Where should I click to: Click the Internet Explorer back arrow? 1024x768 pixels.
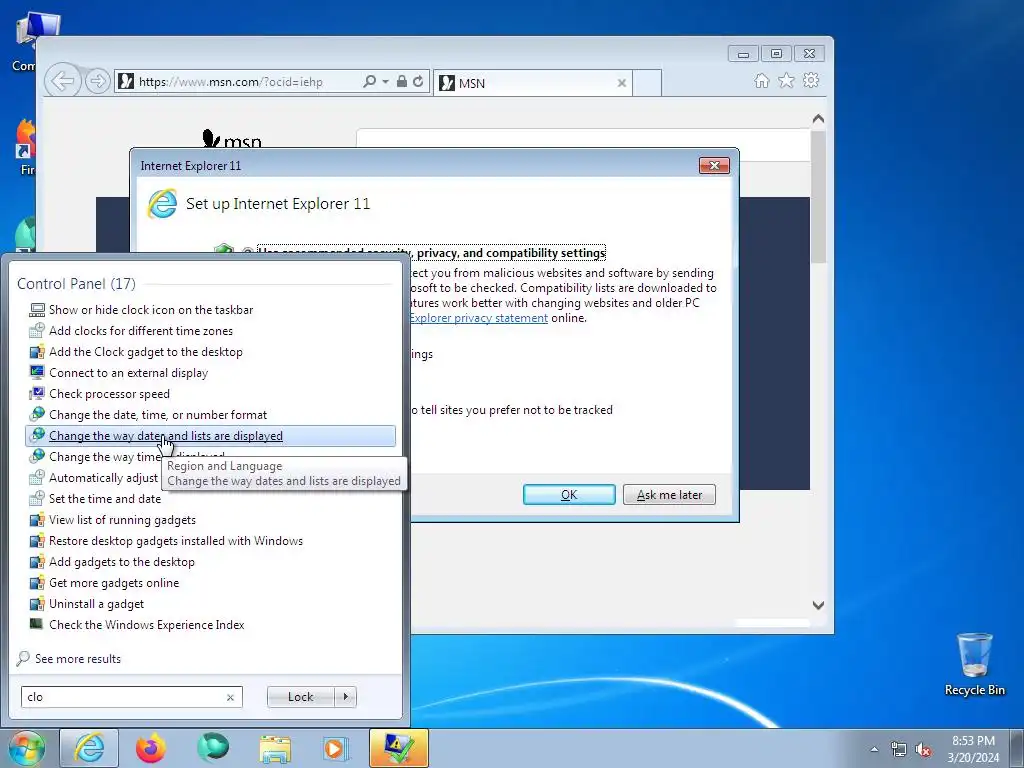63,82
